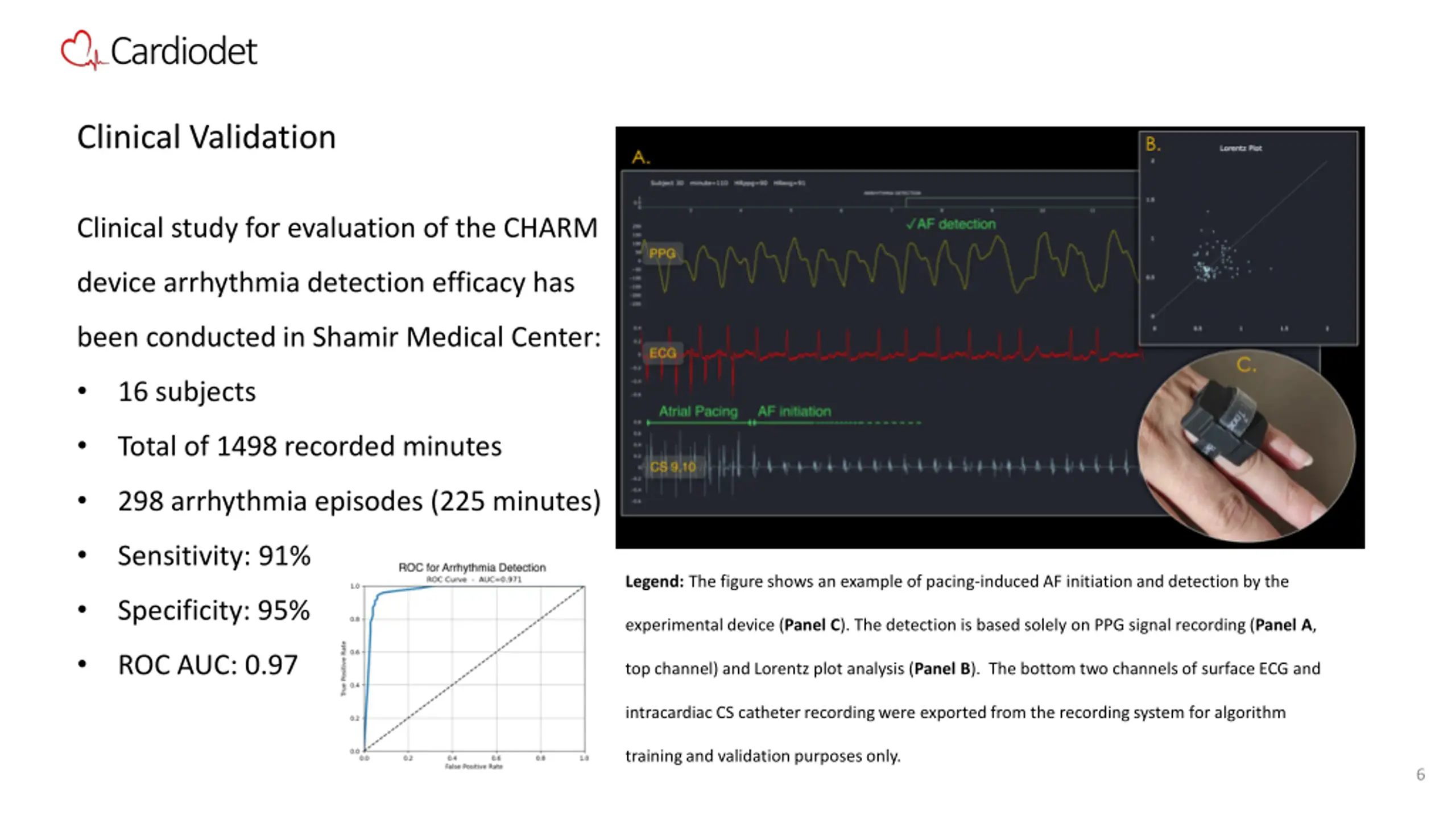Click the ECG channel label
The width and height of the screenshot is (1456, 819).
pyautogui.click(x=663, y=353)
